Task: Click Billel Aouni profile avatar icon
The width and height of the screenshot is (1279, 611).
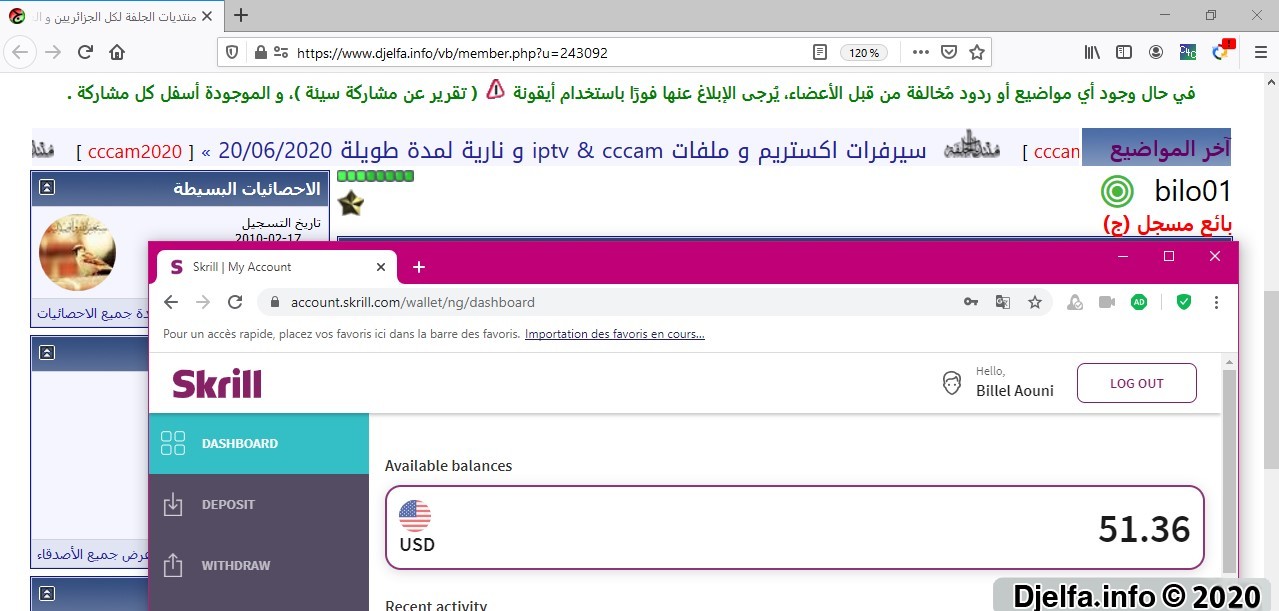Action: pos(952,383)
